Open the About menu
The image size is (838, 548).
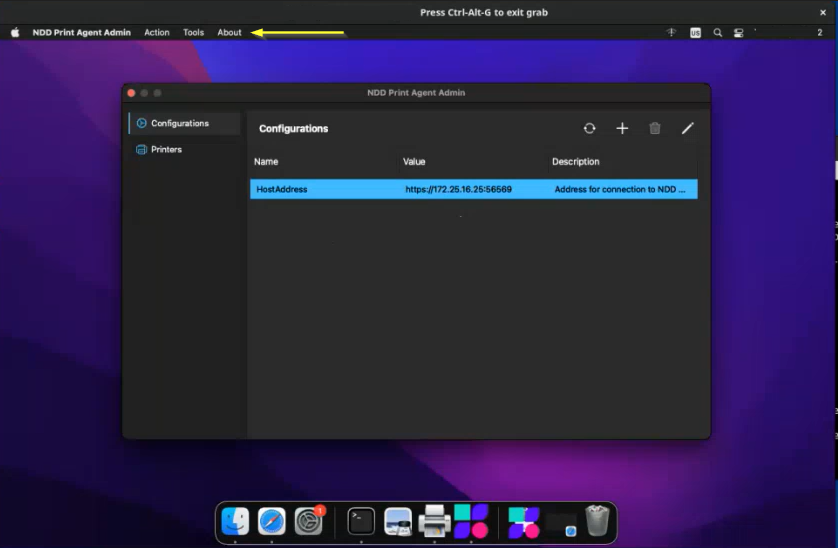tap(229, 33)
